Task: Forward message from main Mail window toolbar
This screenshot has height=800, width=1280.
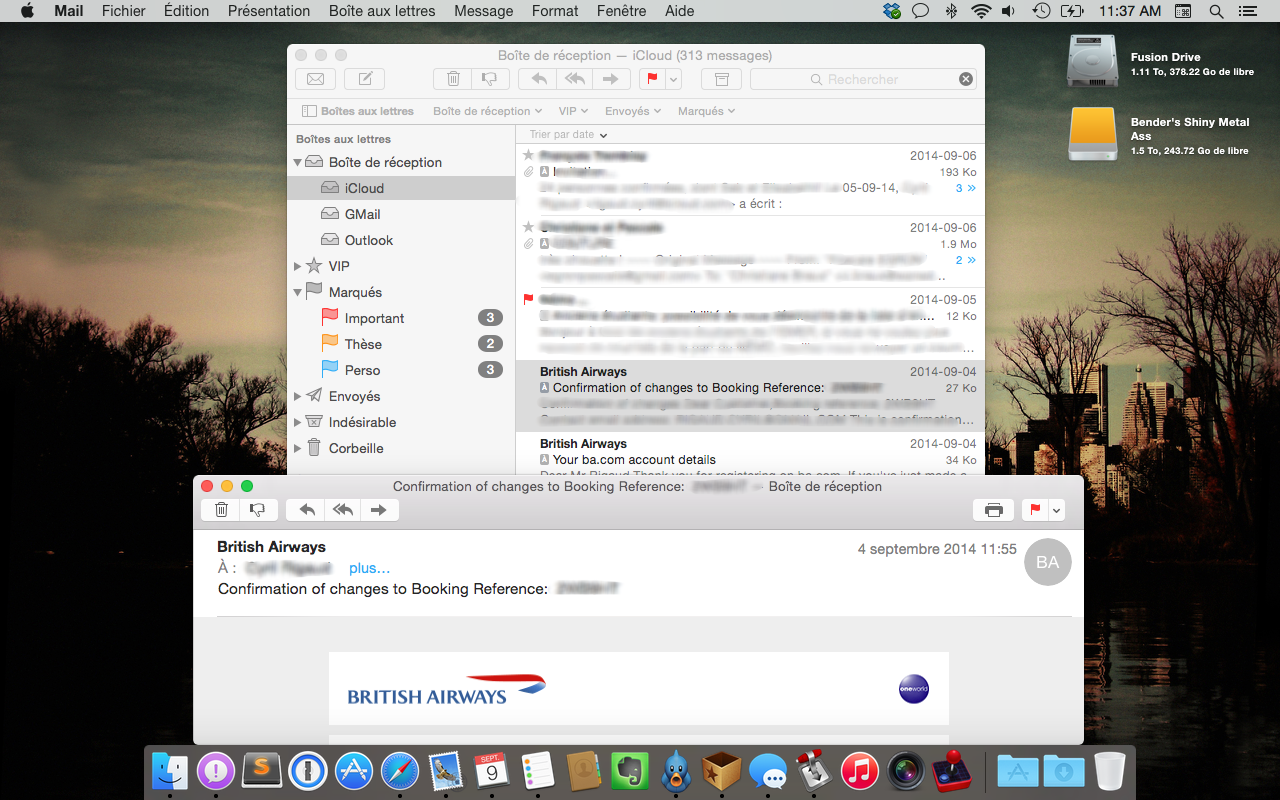Action: [x=610, y=79]
